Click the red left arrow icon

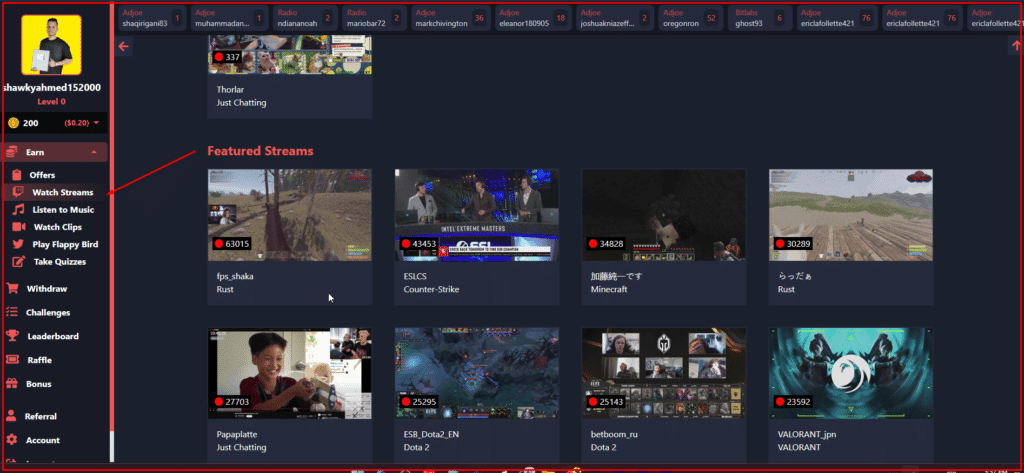pyautogui.click(x=124, y=46)
